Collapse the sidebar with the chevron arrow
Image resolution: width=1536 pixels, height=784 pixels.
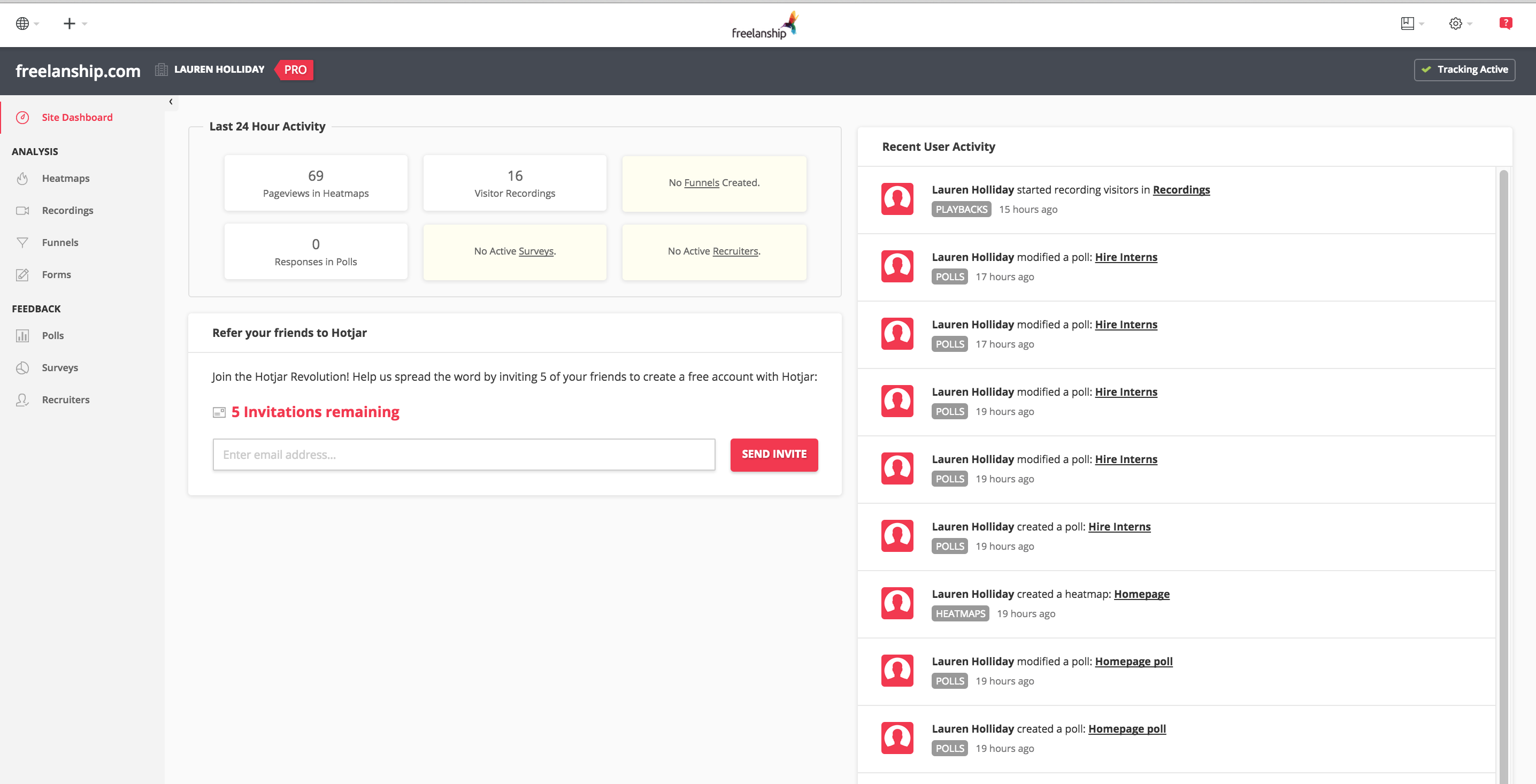171,102
